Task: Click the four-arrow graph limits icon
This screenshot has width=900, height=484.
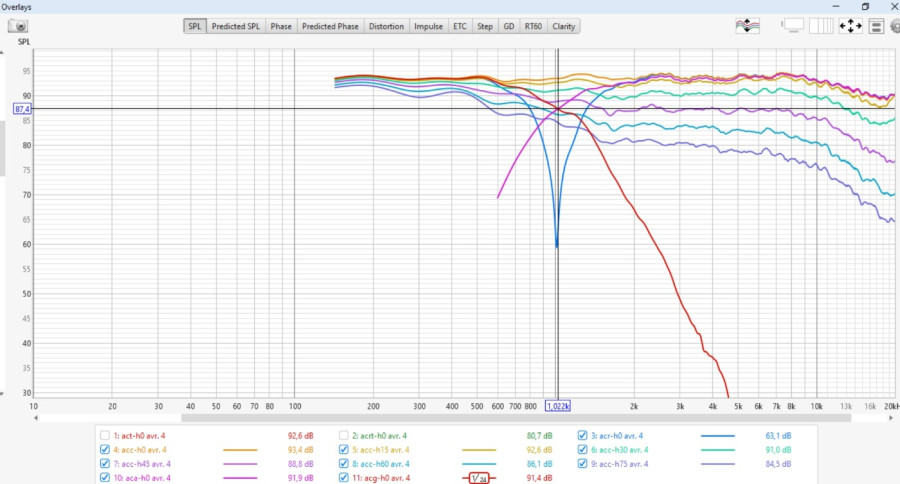Action: [x=850, y=26]
